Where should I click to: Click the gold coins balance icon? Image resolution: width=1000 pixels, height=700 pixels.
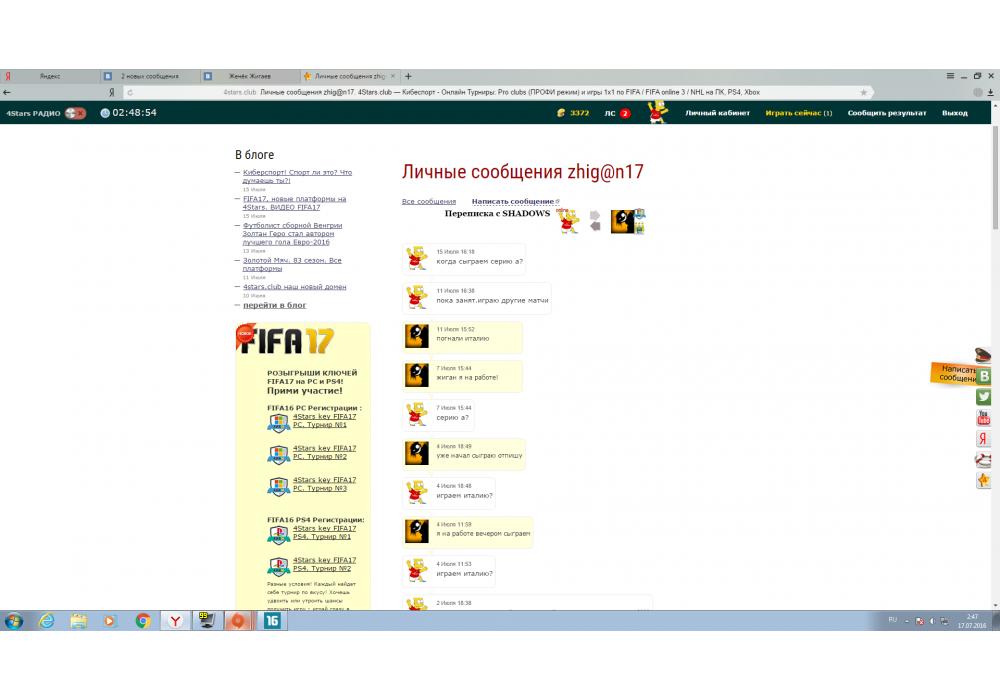click(x=562, y=113)
